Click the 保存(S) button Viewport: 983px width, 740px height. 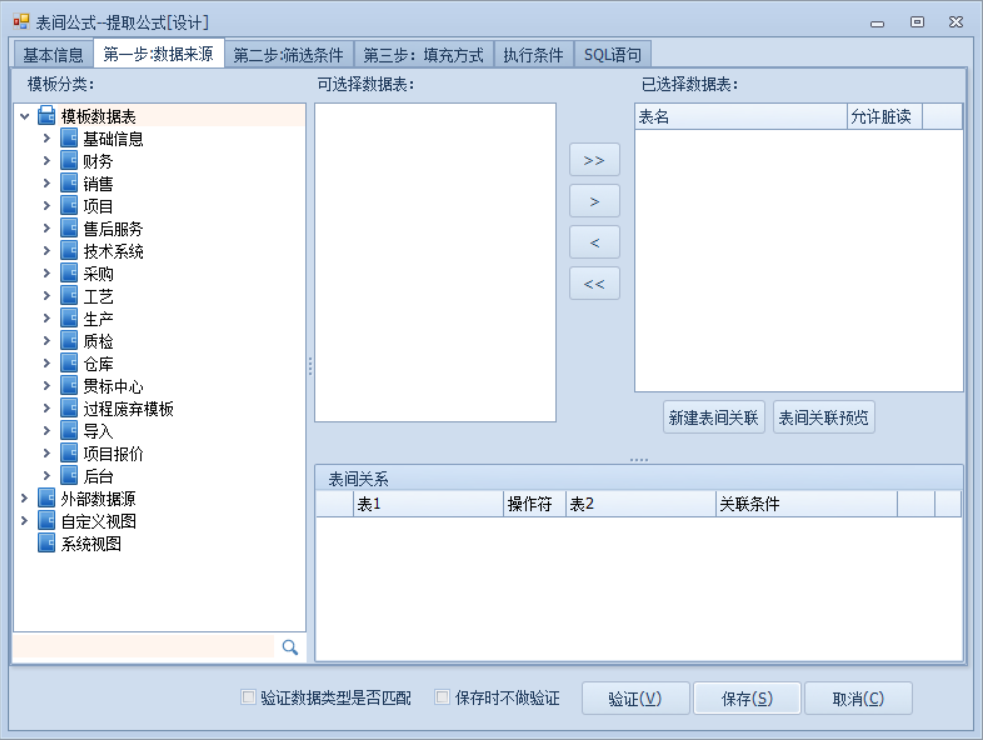pyautogui.click(x=746, y=699)
